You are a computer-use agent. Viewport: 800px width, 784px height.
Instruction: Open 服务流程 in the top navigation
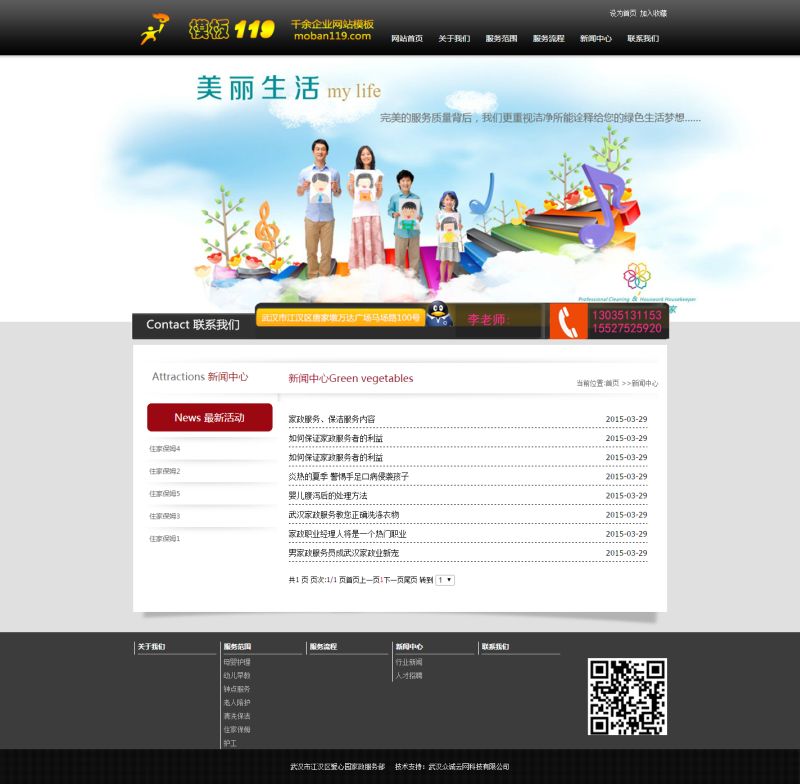click(548, 39)
